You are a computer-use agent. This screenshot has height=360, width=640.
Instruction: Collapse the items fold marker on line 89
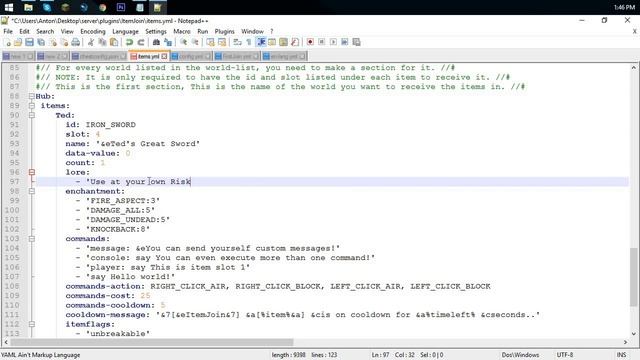31,106
